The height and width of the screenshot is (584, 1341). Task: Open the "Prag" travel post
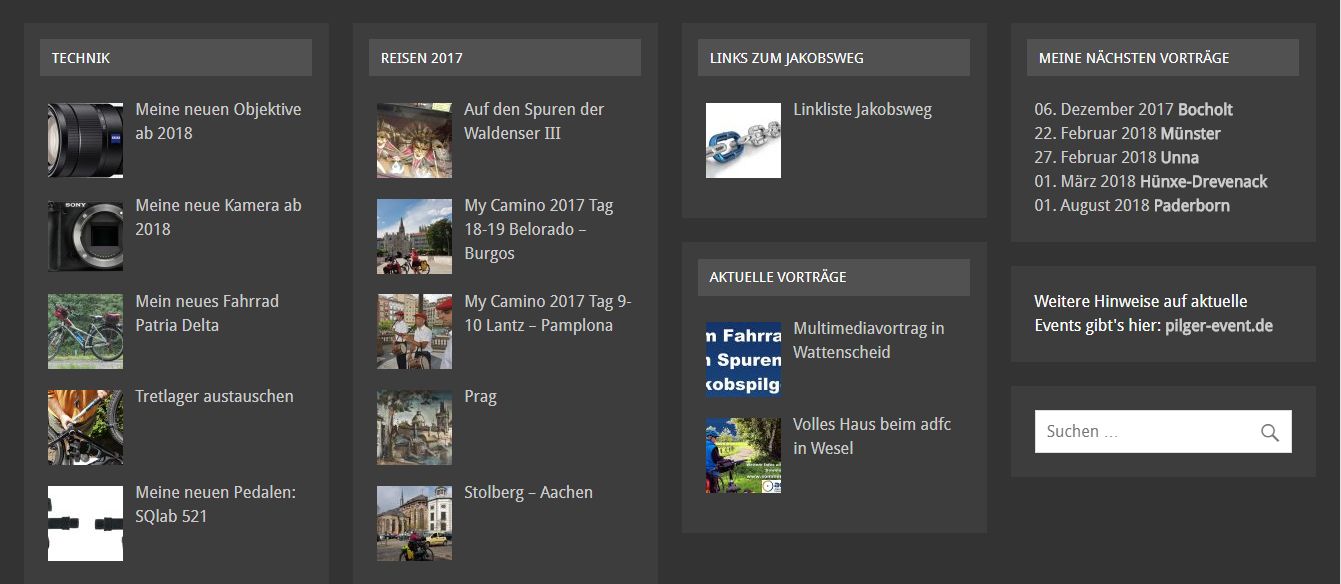[480, 396]
